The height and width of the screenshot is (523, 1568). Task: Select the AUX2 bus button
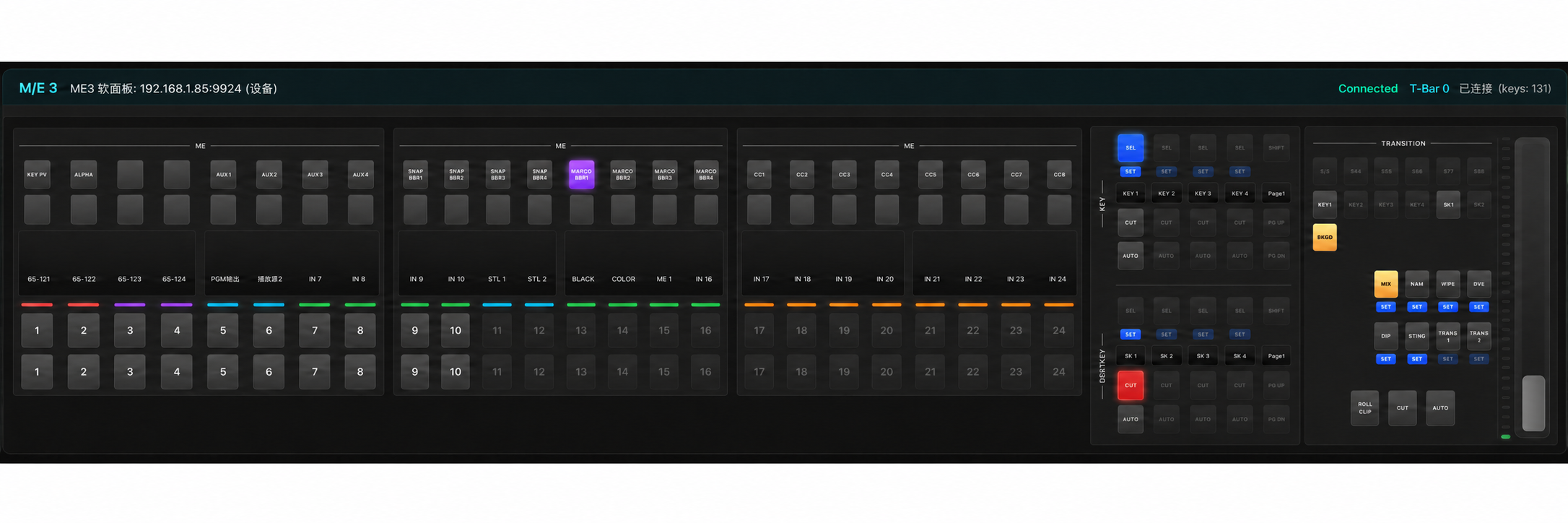tap(269, 175)
